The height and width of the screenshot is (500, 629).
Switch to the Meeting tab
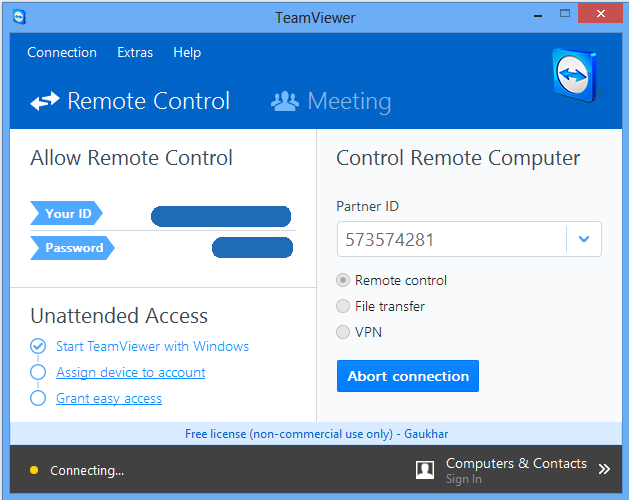tap(348, 101)
